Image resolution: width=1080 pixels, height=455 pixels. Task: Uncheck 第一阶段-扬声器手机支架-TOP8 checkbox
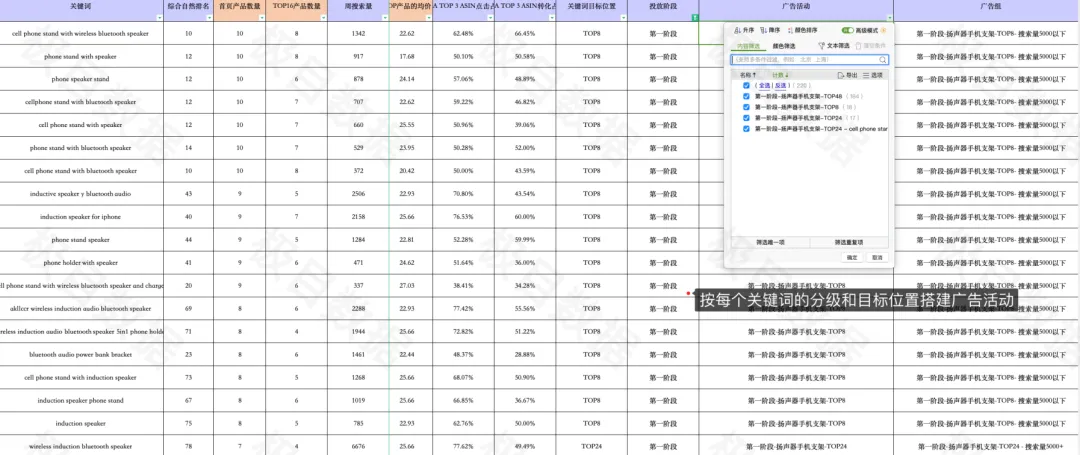point(747,107)
